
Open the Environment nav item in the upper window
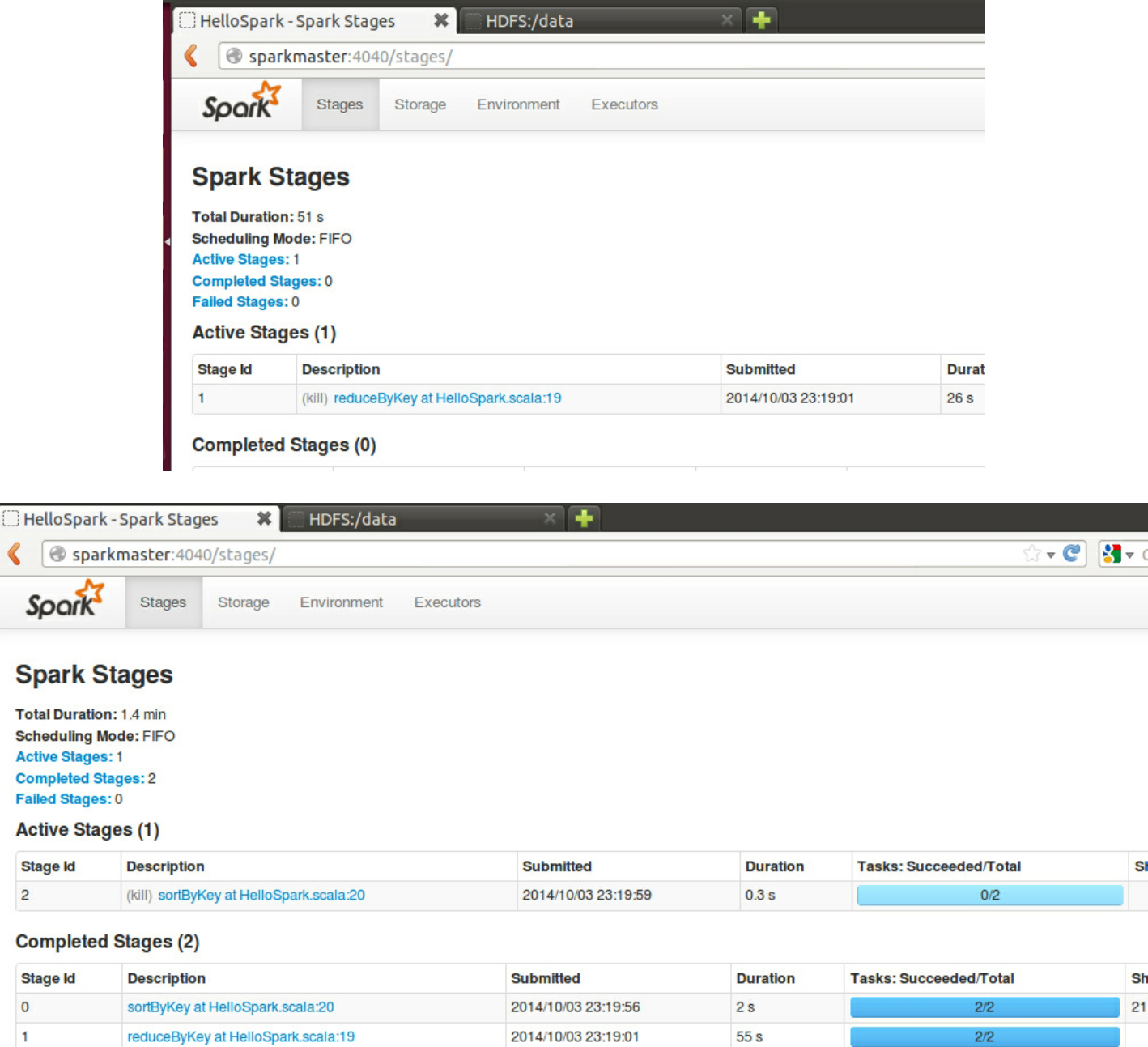518,104
